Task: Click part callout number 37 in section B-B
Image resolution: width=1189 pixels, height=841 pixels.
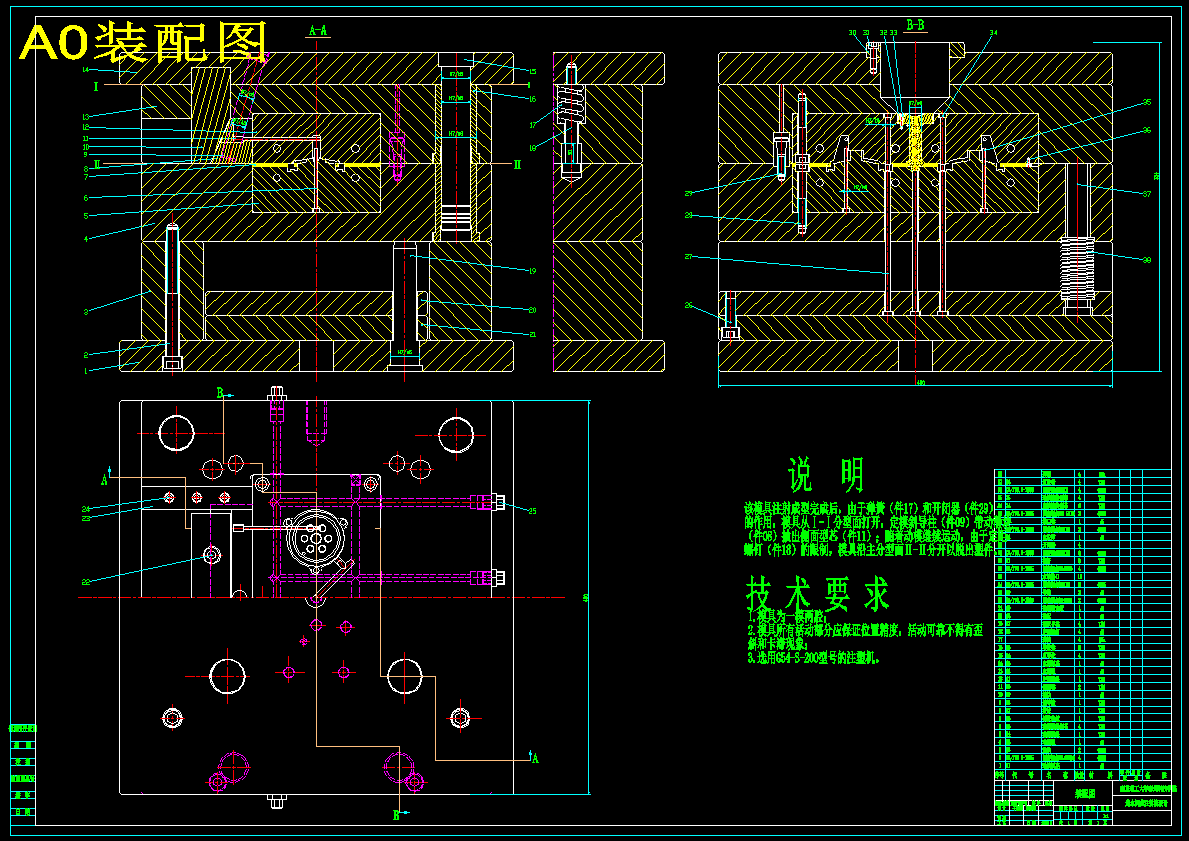Action: (x=1147, y=194)
